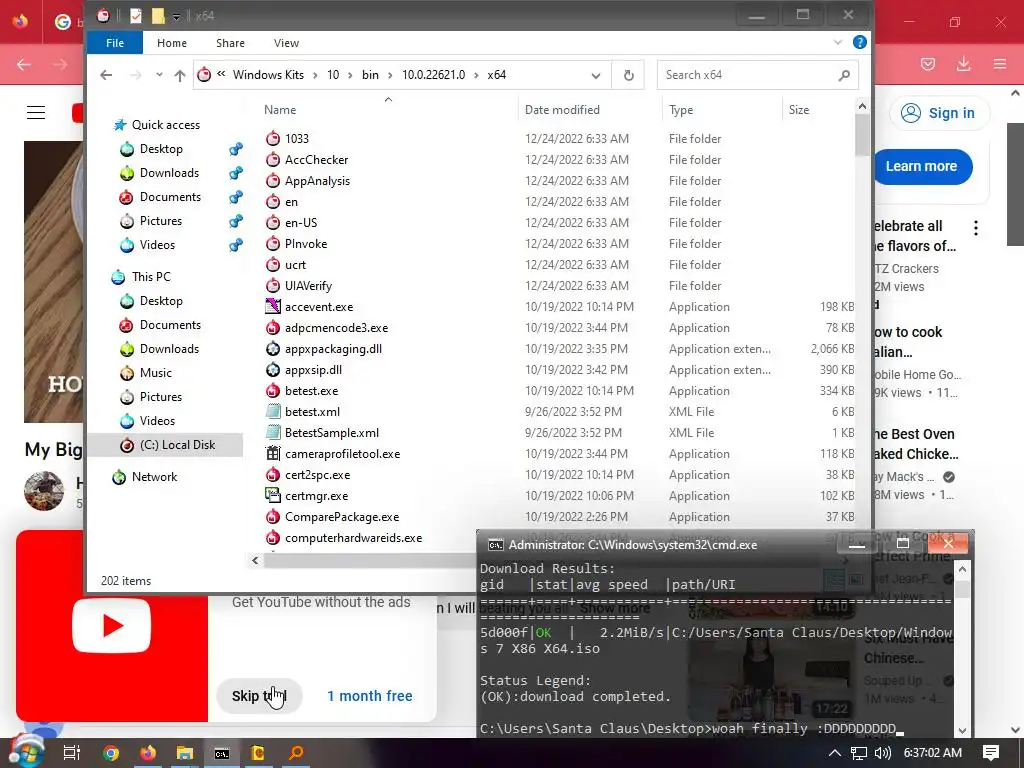Select the 1033 folder icon
The image size is (1024, 768).
[272, 138]
